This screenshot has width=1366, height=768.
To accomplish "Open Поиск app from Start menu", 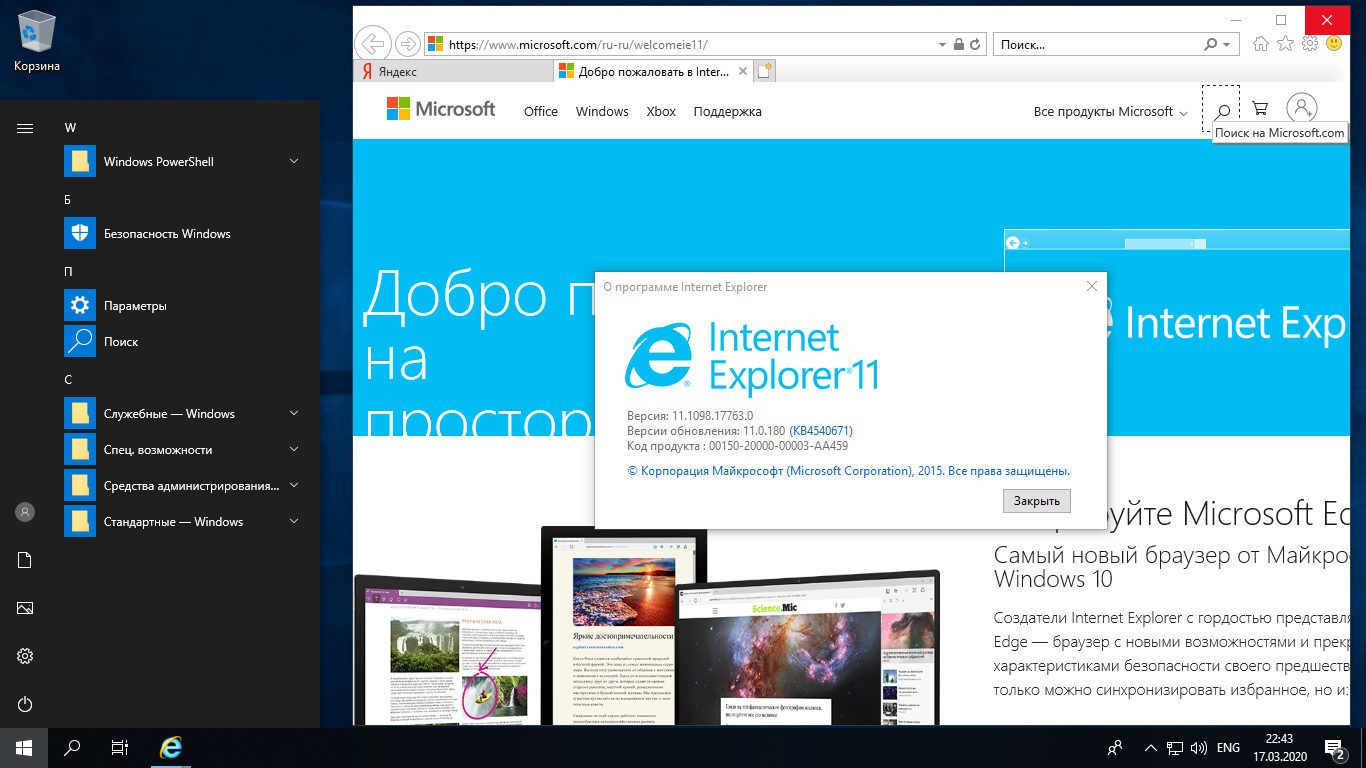I will coord(182,342).
